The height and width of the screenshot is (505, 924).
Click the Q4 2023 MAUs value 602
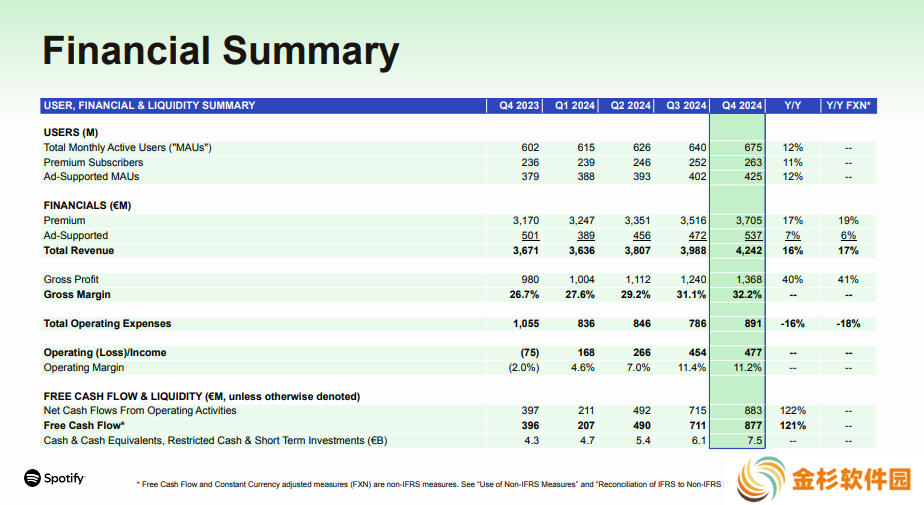[530, 147]
